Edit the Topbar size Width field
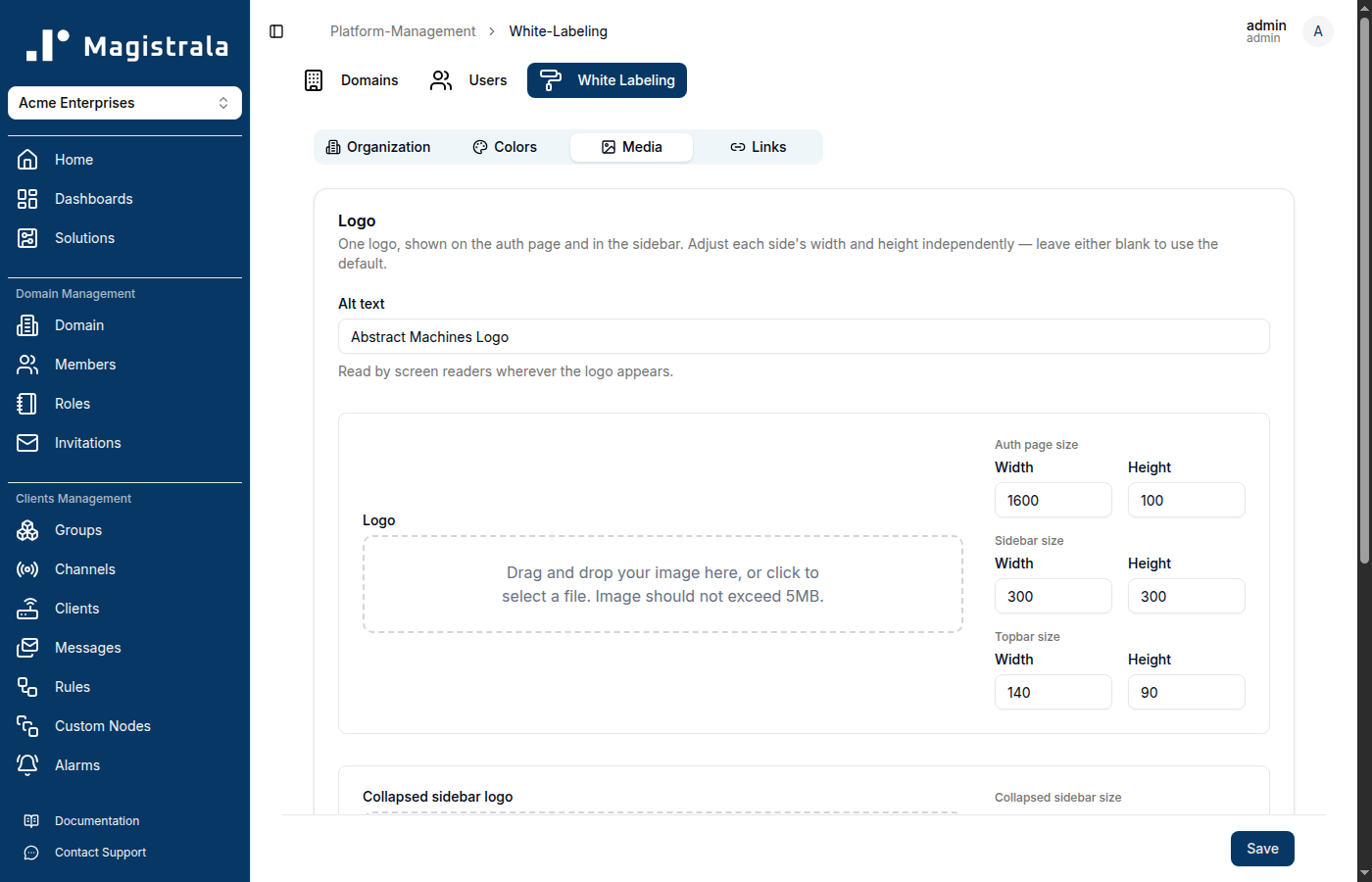 pyautogui.click(x=1053, y=692)
